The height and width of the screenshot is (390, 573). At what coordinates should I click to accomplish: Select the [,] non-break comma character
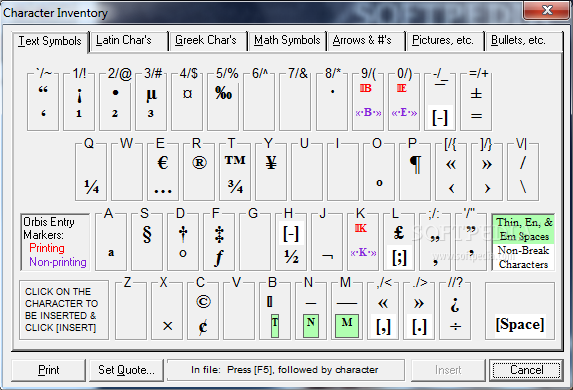(x=383, y=326)
